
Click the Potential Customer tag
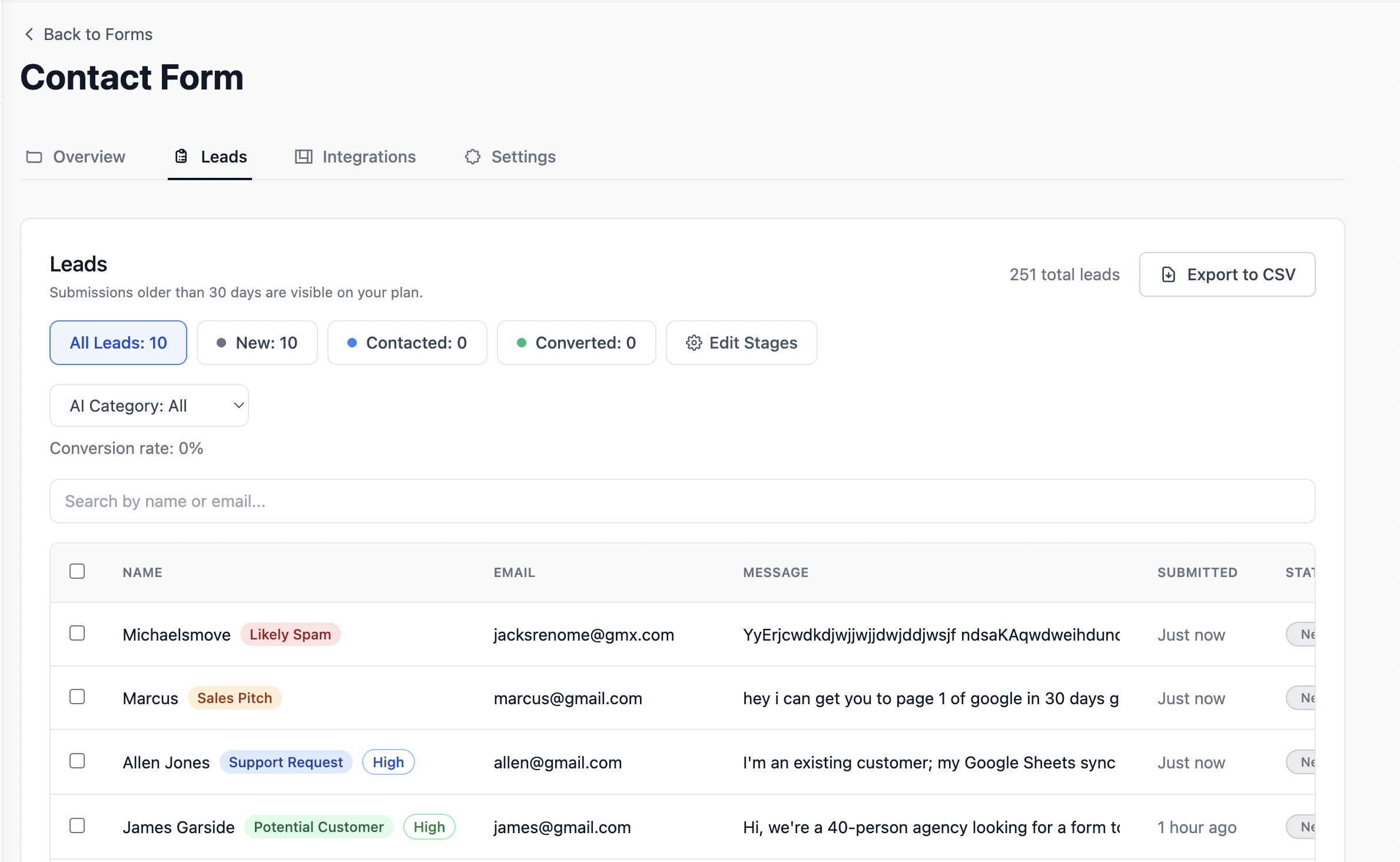tap(319, 827)
